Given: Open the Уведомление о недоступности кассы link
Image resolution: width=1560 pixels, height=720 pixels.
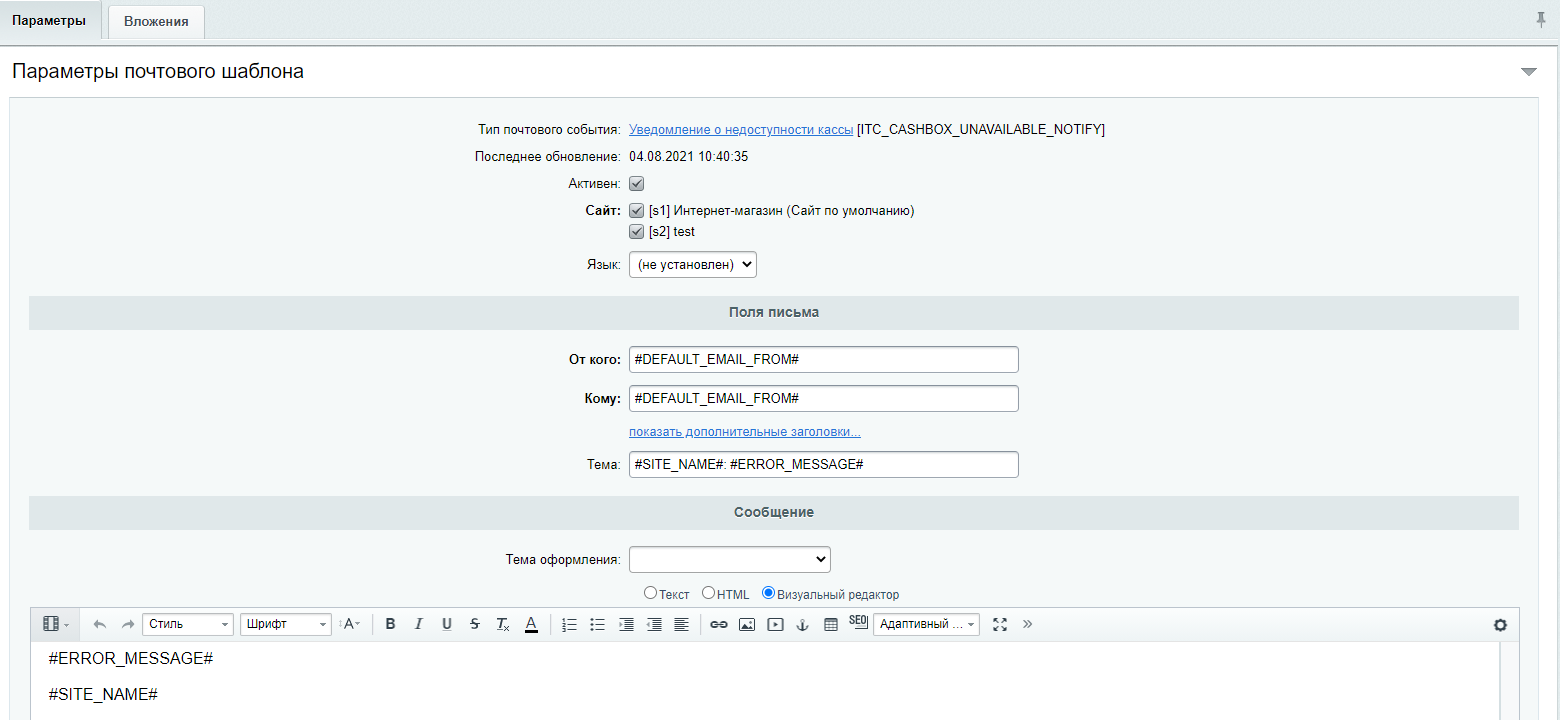Looking at the screenshot, I should tap(740, 130).
